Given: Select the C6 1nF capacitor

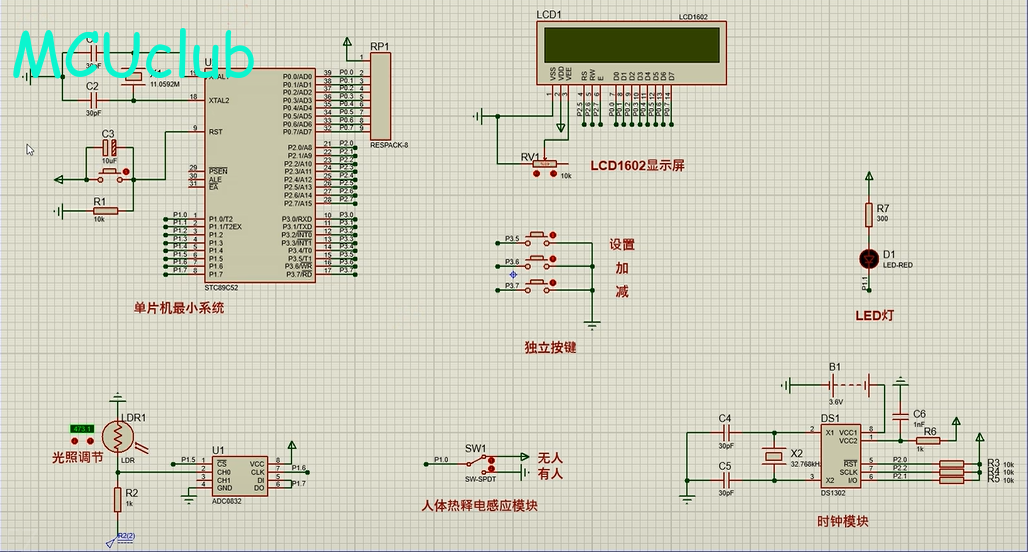Looking at the screenshot, I should pos(900,414).
